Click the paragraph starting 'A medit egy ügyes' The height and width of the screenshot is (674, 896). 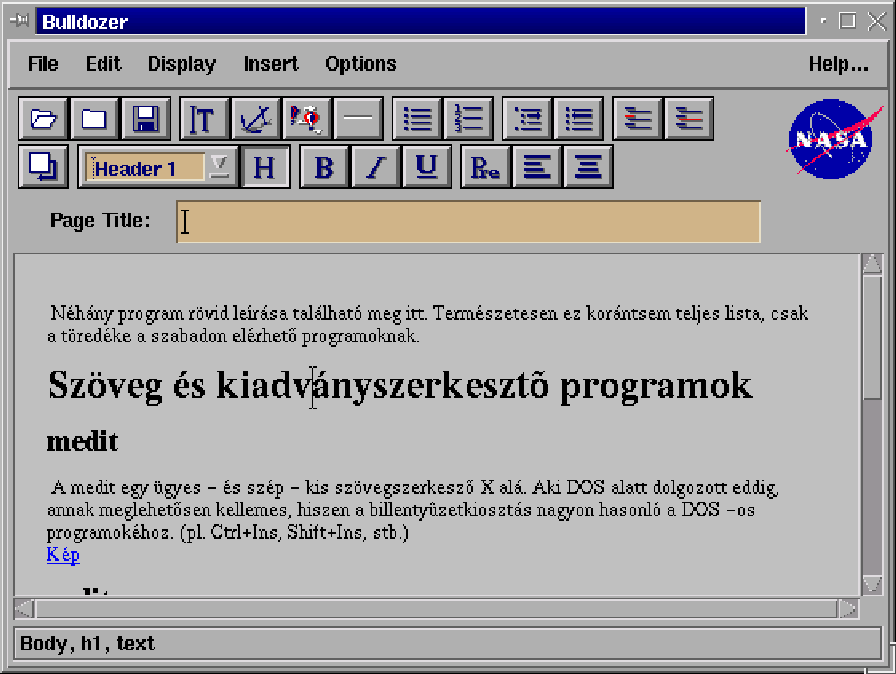point(413,509)
